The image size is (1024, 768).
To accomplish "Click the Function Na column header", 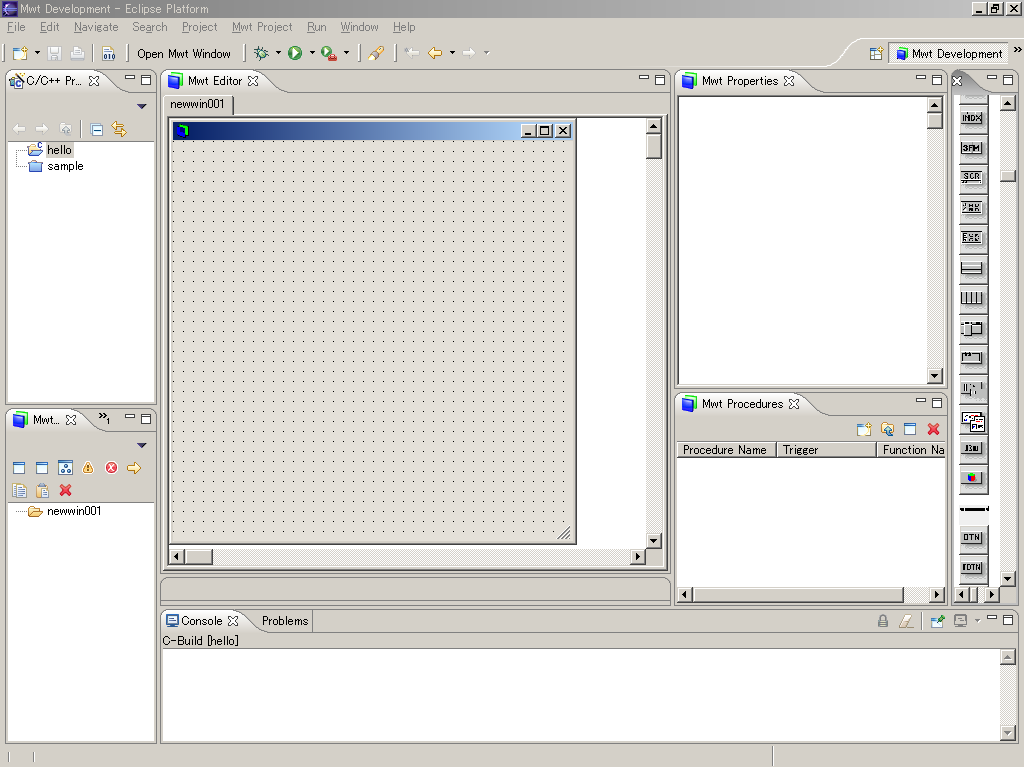I will point(911,450).
